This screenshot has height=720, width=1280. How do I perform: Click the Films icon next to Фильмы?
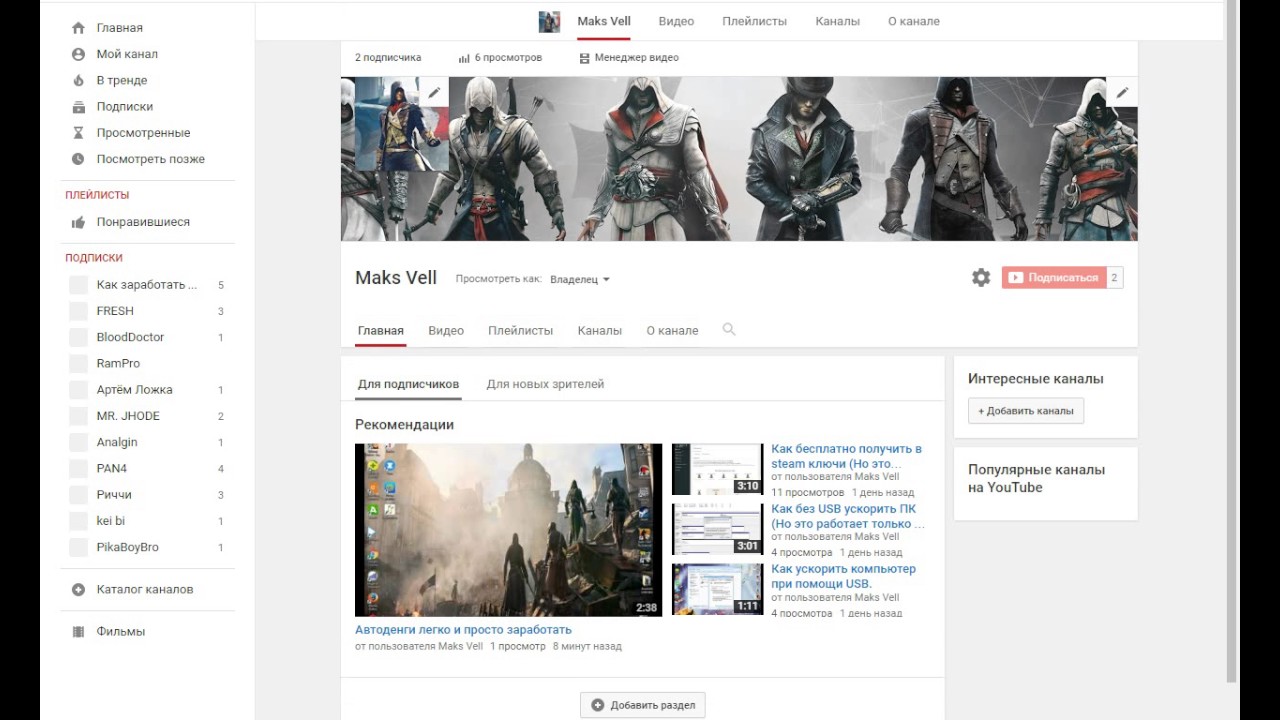point(78,631)
